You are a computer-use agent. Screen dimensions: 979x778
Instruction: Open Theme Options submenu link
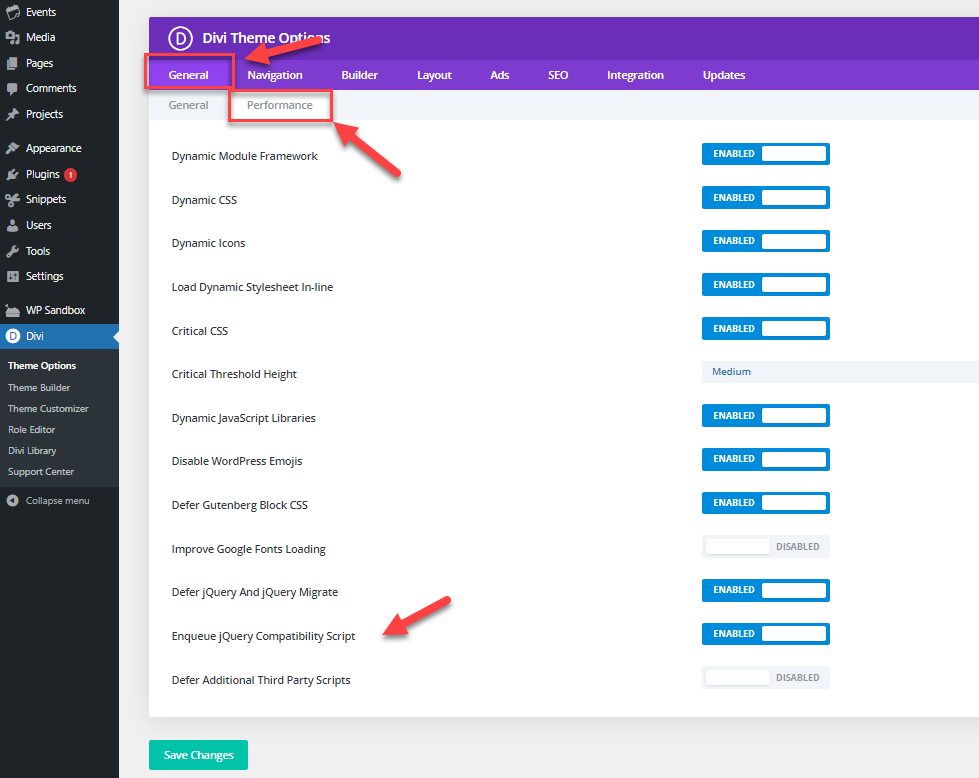click(42, 366)
